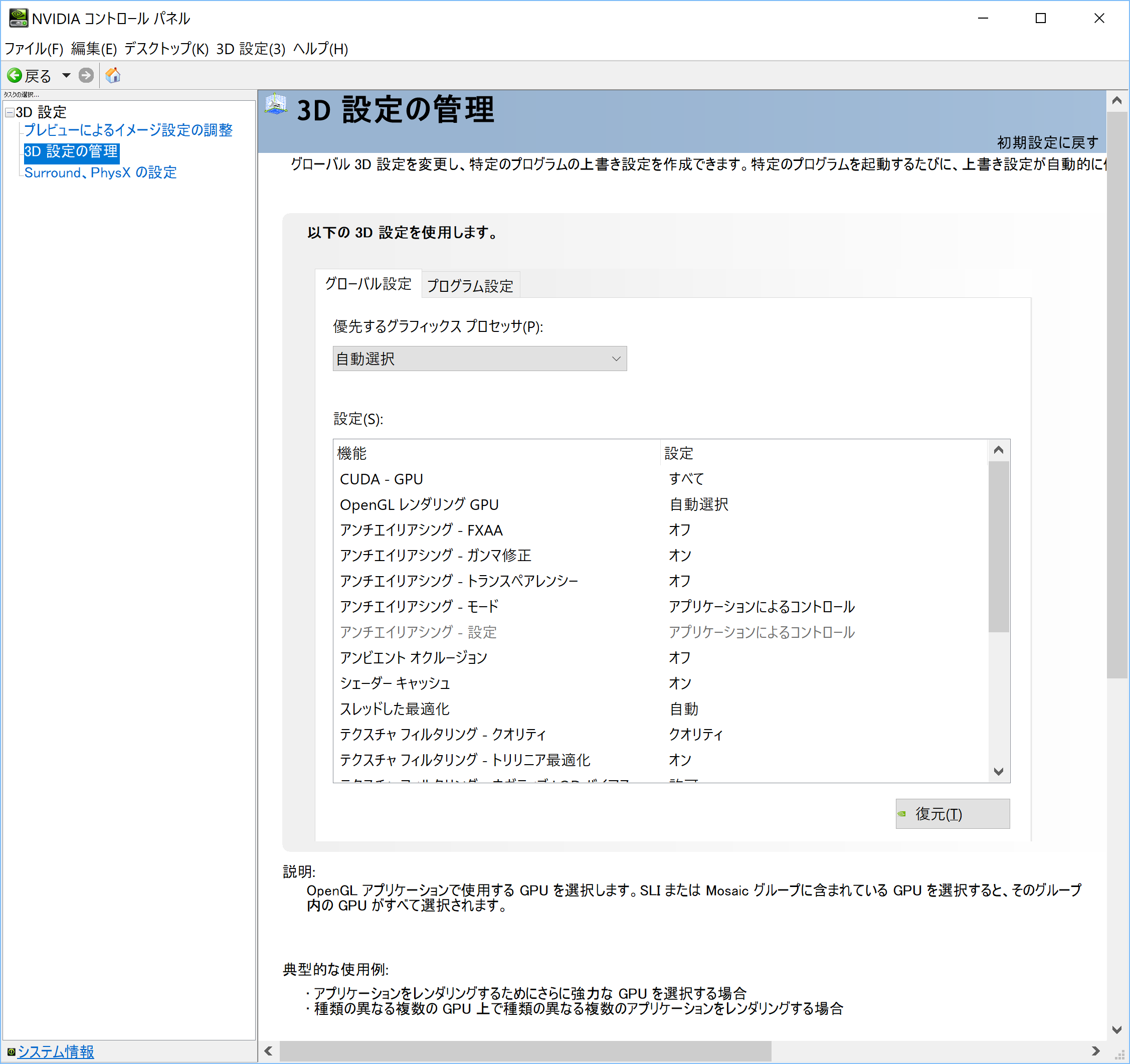Select アンチエイリアシング - モード row

pyautogui.click(x=660, y=606)
